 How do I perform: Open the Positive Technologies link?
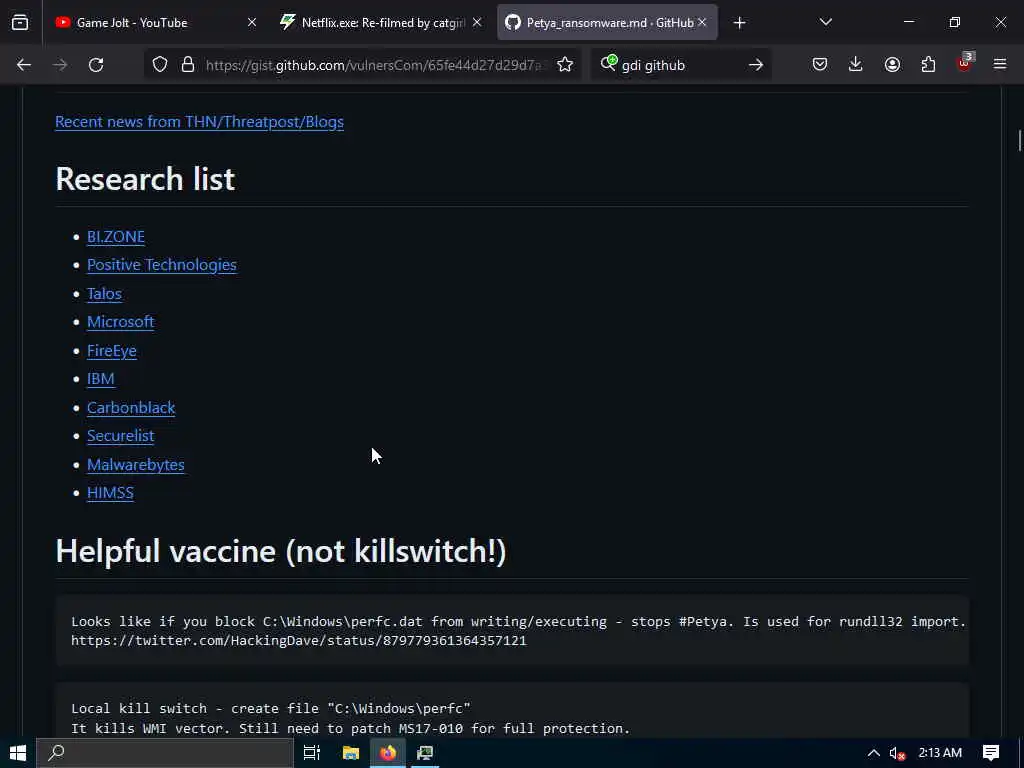click(162, 265)
